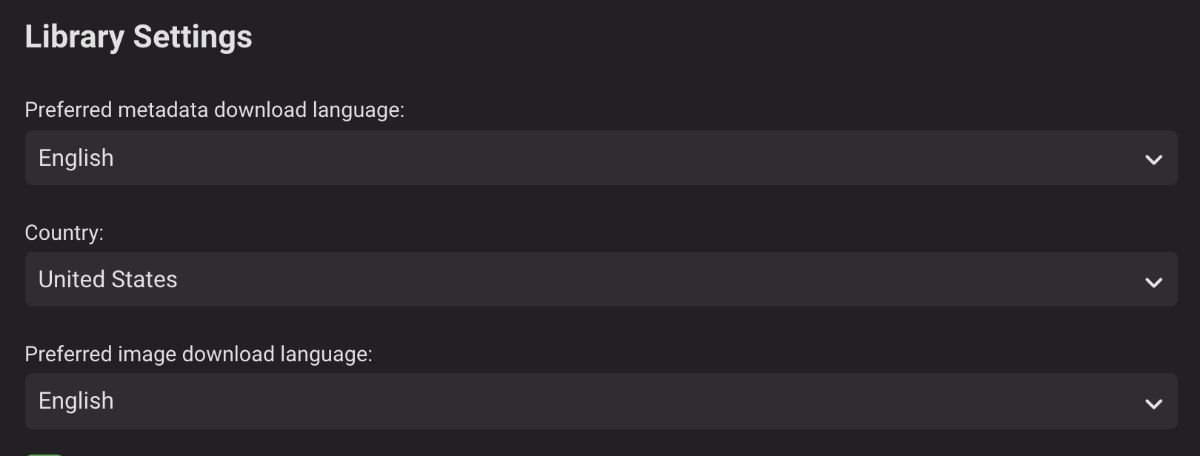Expand the Preferred image download language dropdown
1200x456 pixels.
tap(600, 401)
